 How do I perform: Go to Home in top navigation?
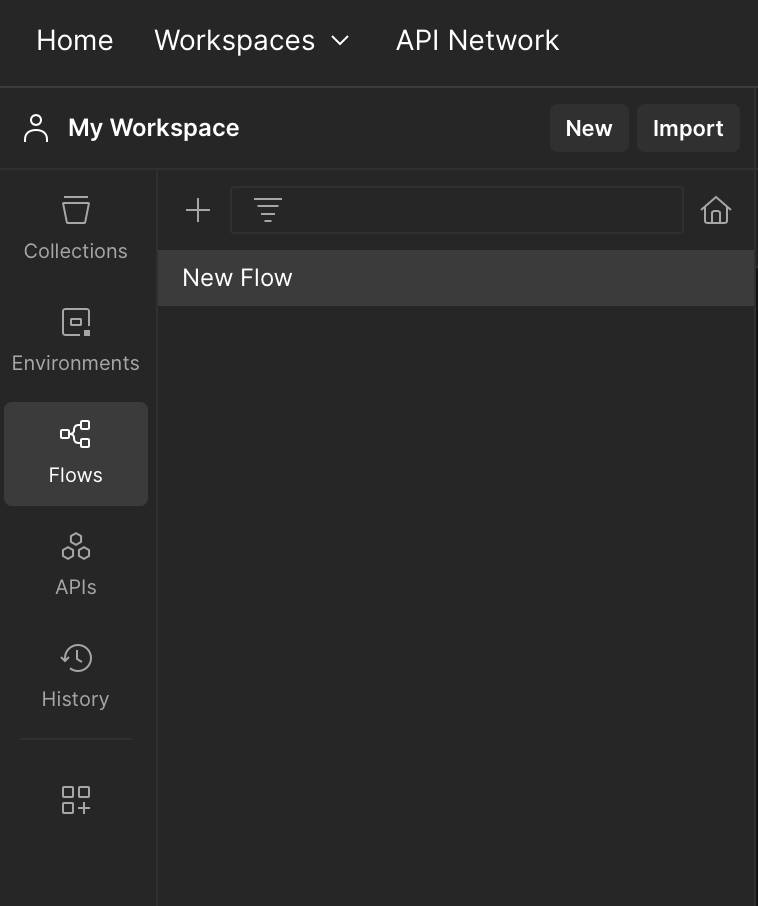click(x=75, y=41)
